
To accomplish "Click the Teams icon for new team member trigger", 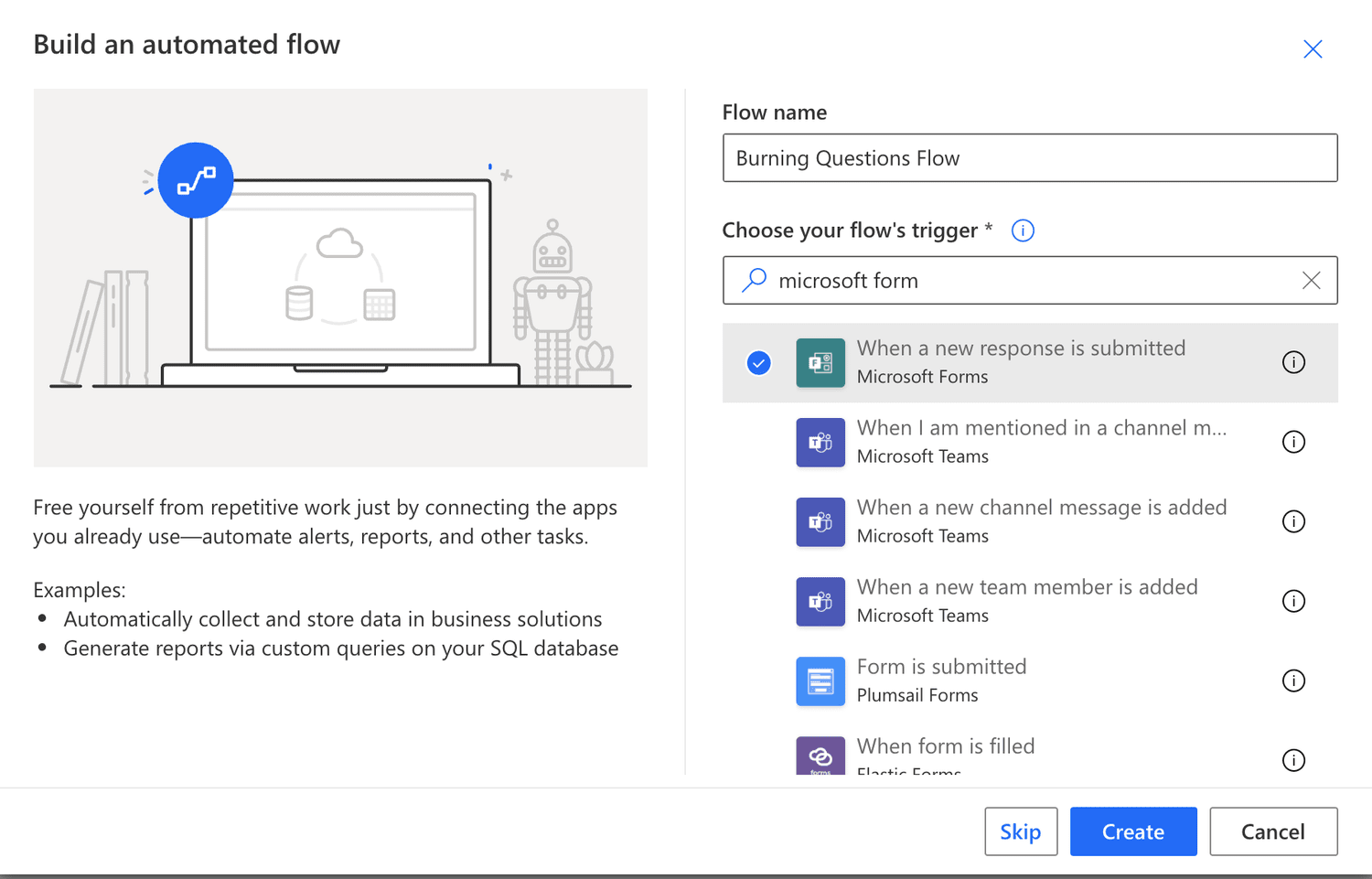I will pyautogui.click(x=820, y=601).
